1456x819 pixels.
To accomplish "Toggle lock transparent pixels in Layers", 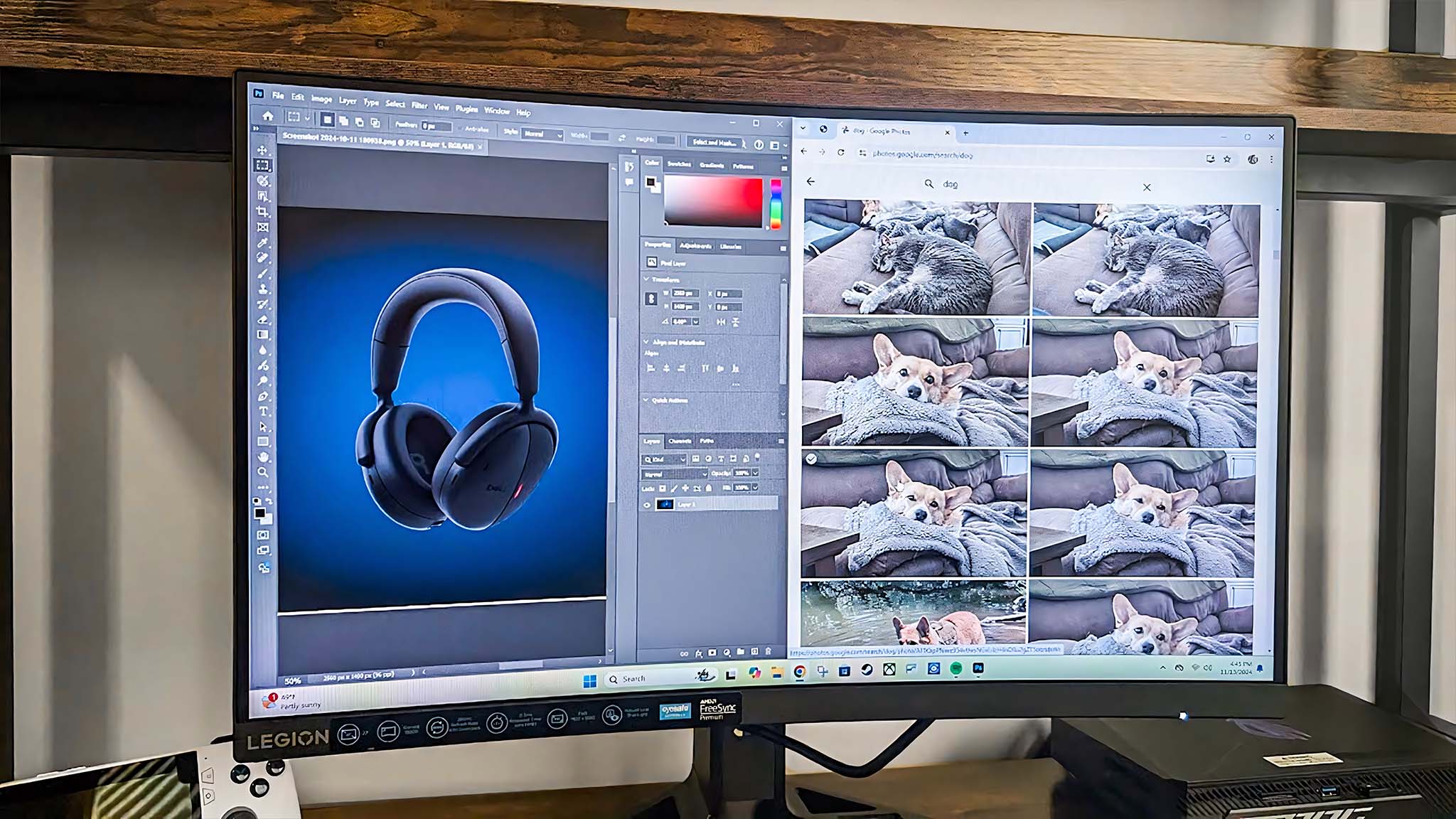I will 662,488.
